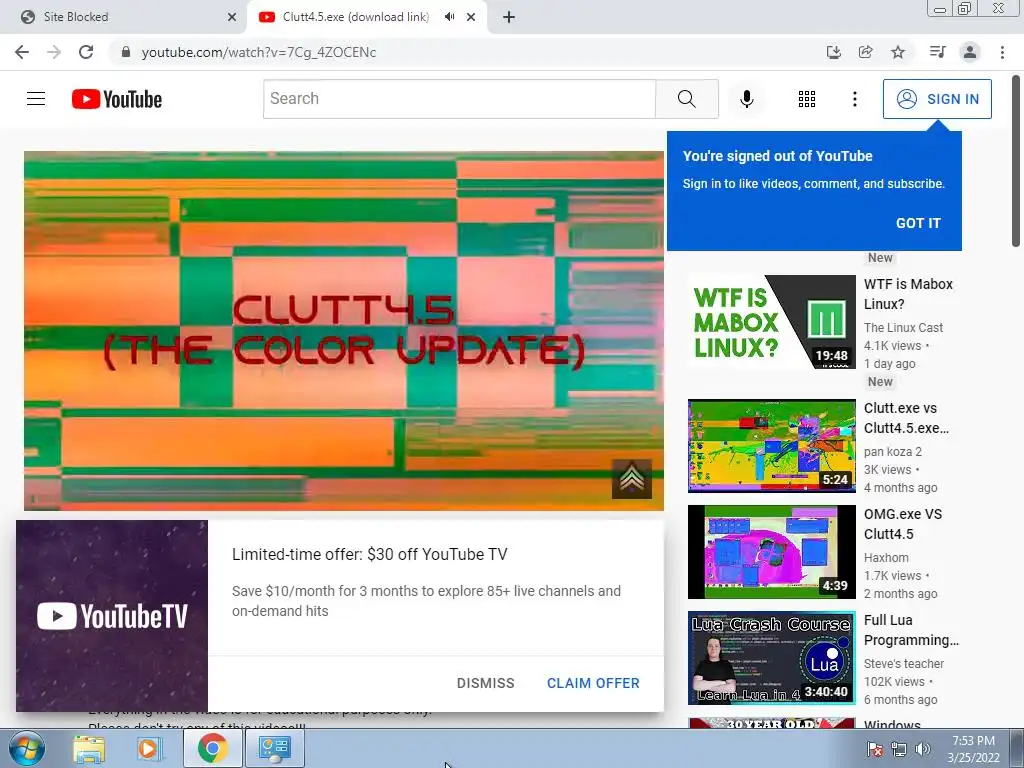Open YouTube settings three-dot menu

point(854,99)
